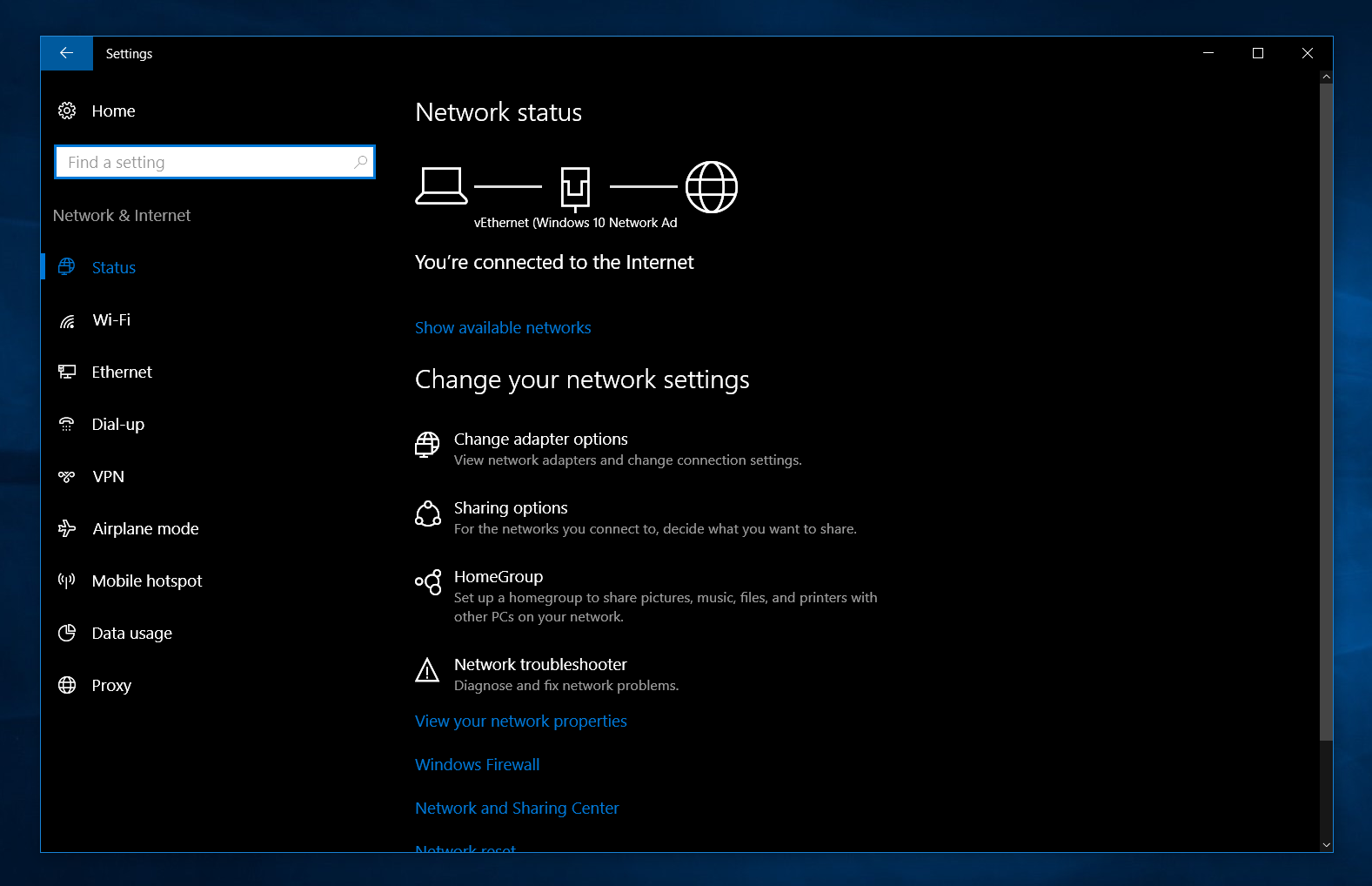Click the HomeGroup icon

coord(428,582)
